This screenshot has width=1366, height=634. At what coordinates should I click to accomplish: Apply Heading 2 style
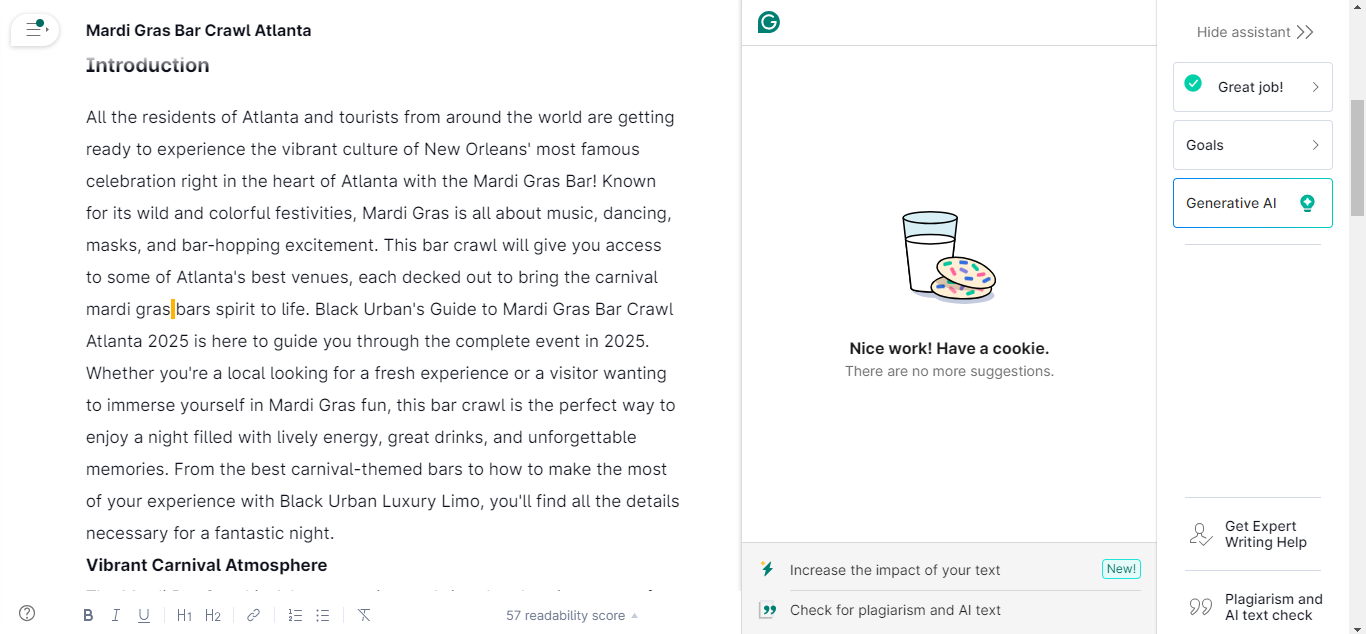[x=213, y=615]
